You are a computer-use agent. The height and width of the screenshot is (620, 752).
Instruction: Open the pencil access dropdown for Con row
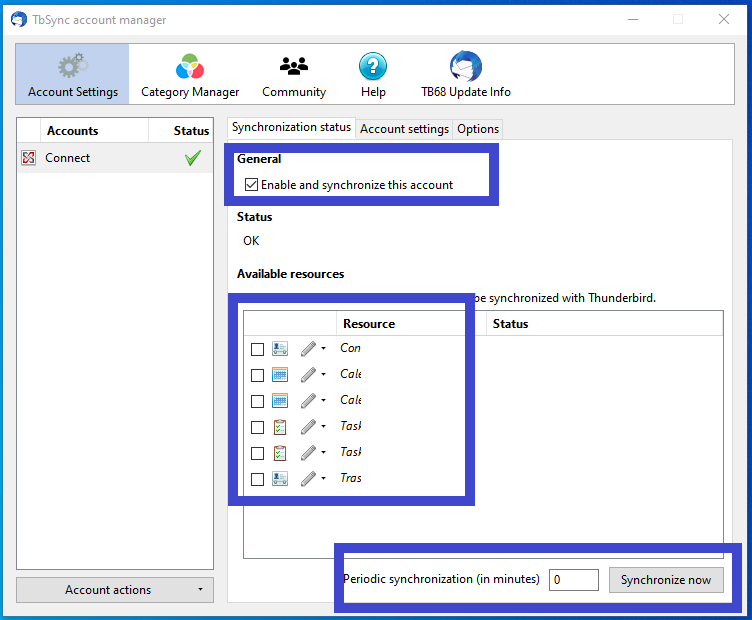coord(313,349)
